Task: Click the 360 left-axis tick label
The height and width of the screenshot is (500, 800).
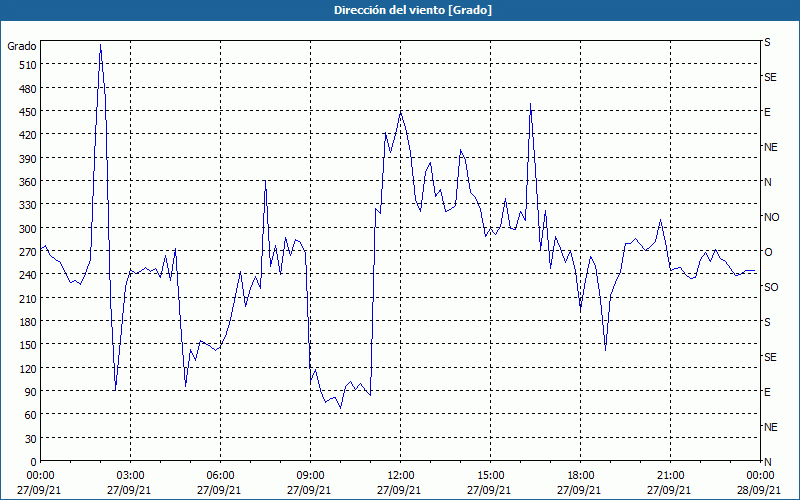Action: [28, 182]
